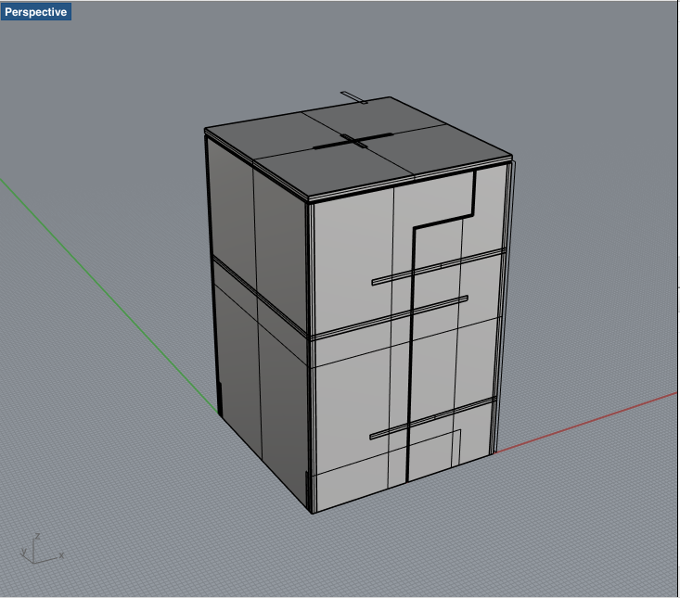Click the XYZ world axes icon
Viewport: 680px width, 598px height.
click(x=42, y=549)
